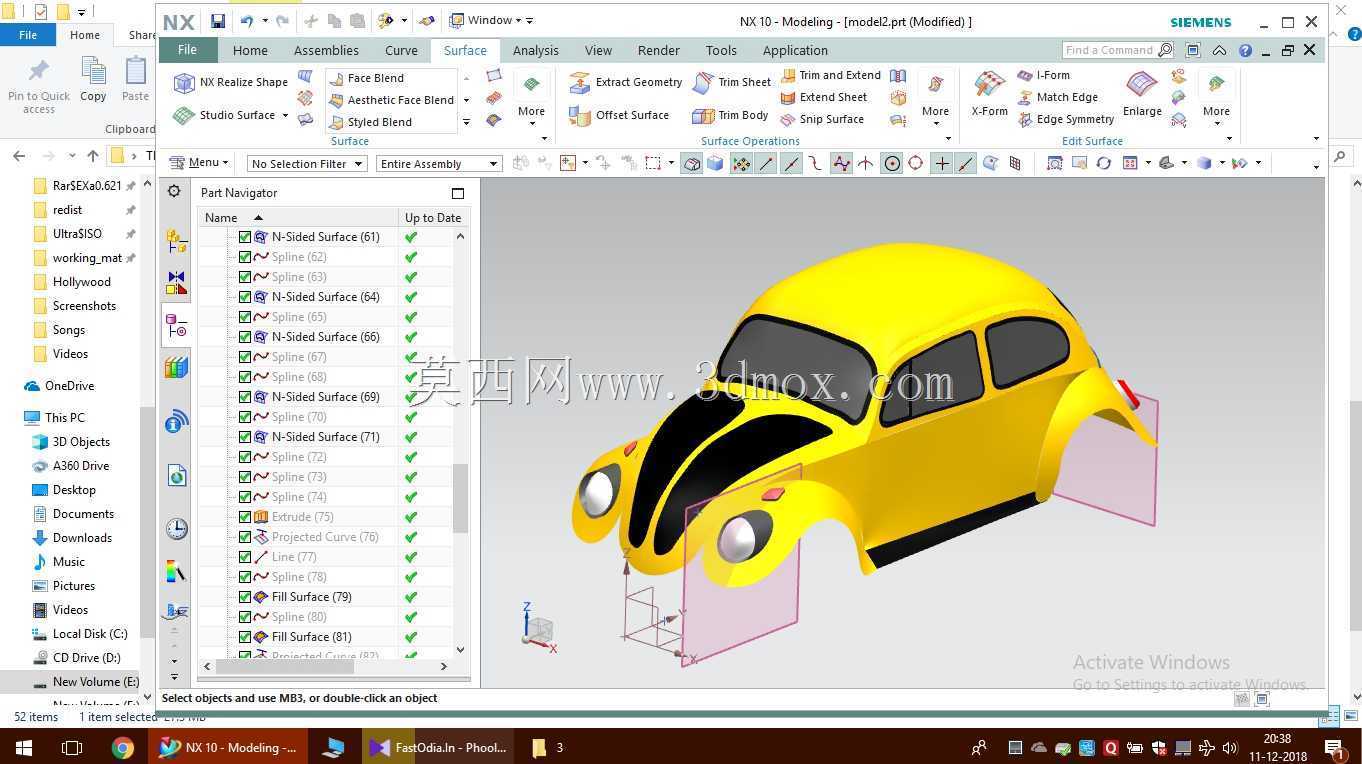Viewport: 1362px width, 764px height.
Task: Click the Save icon in NX title bar
Action: 218,21
